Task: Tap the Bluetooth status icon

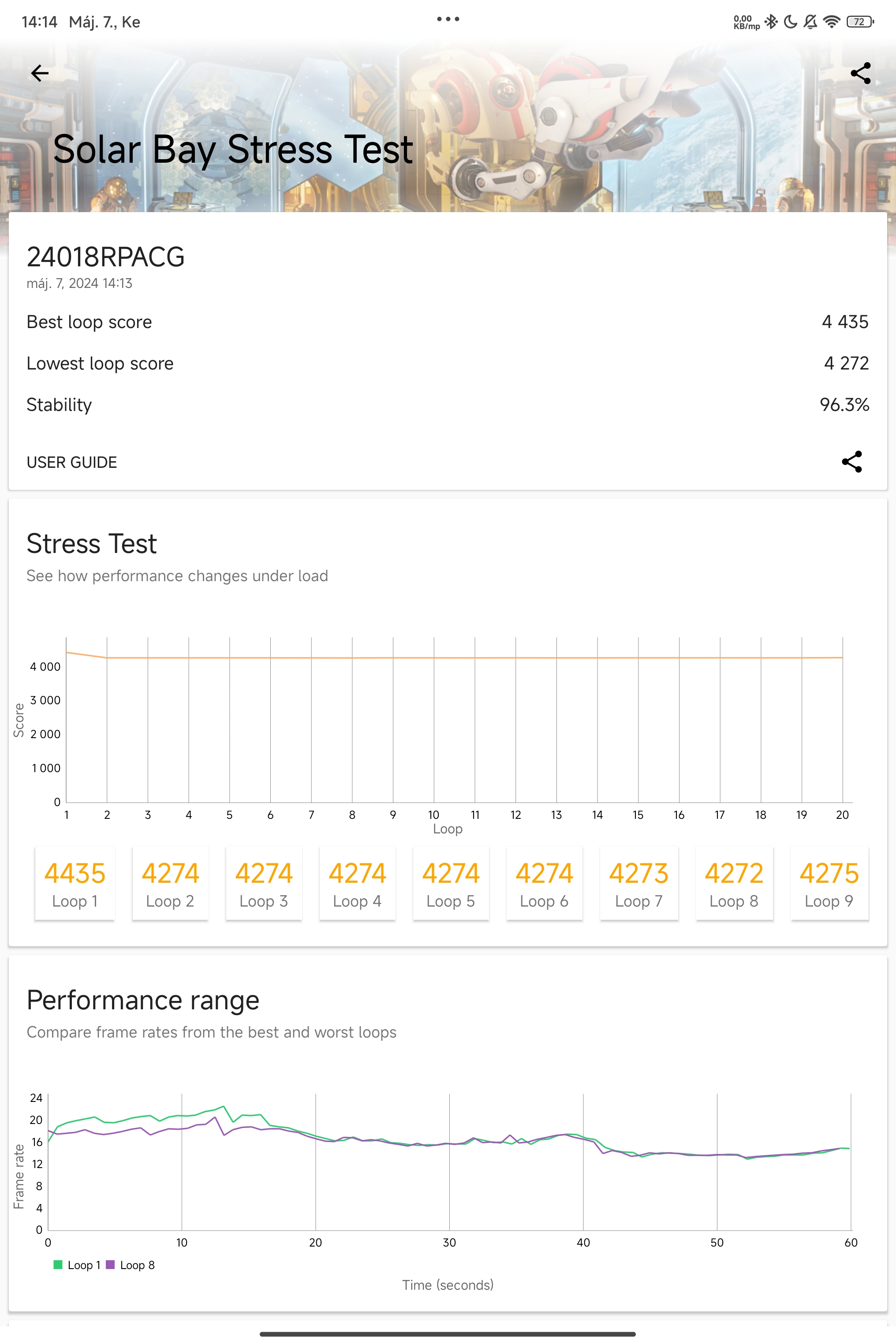Action: [771, 22]
